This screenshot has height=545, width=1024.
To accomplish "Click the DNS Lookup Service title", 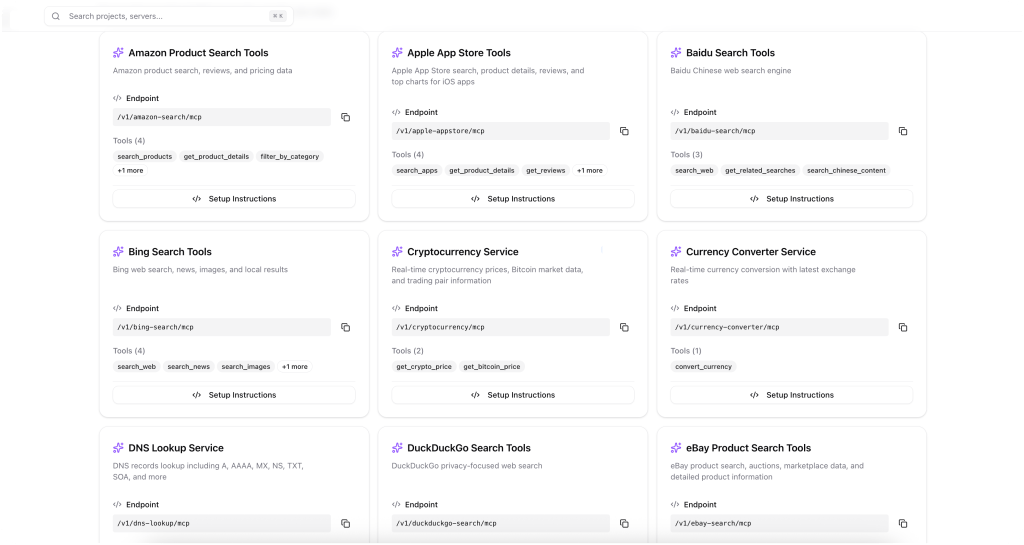I will pyautogui.click(x=176, y=448).
